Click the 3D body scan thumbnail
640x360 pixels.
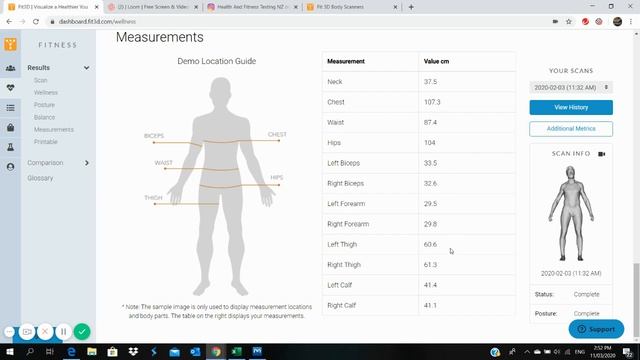(x=571, y=213)
